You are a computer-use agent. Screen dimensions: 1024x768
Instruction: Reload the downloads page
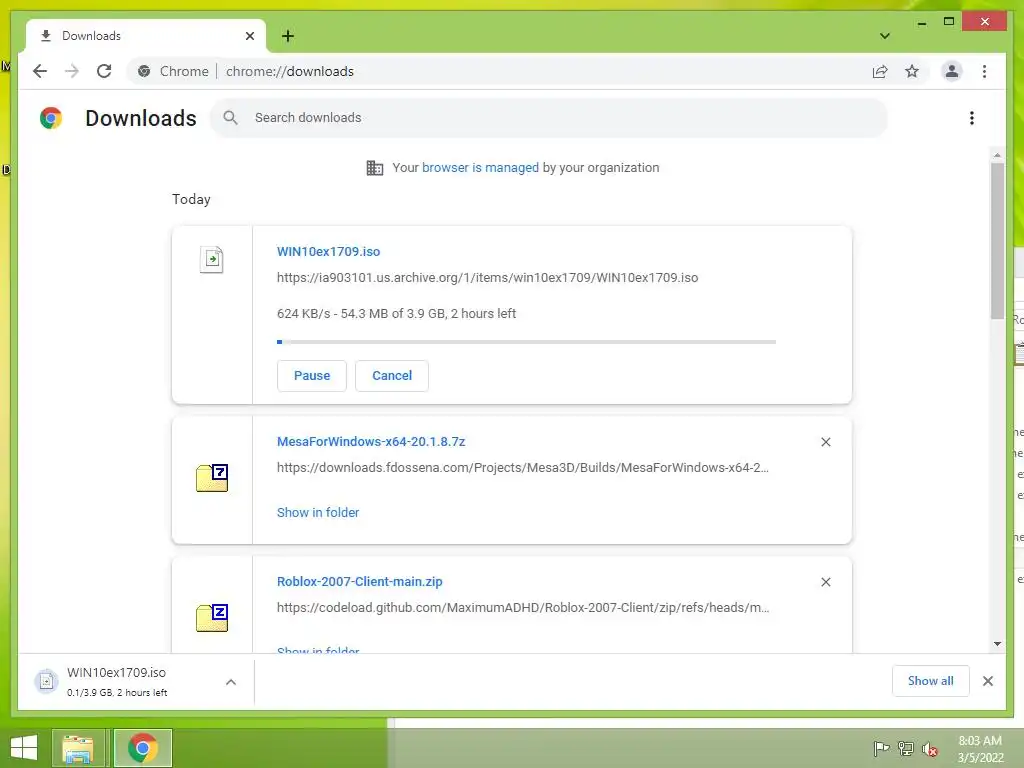click(x=104, y=71)
